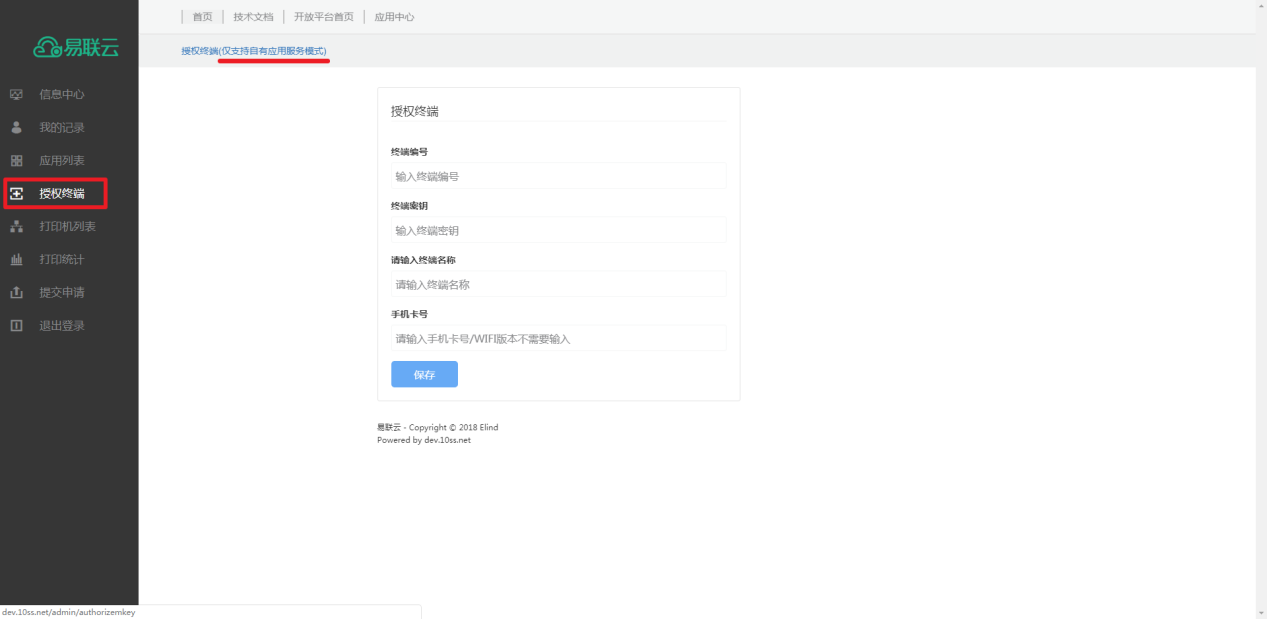Click the 请输入终端名称 field label

coord(423,260)
